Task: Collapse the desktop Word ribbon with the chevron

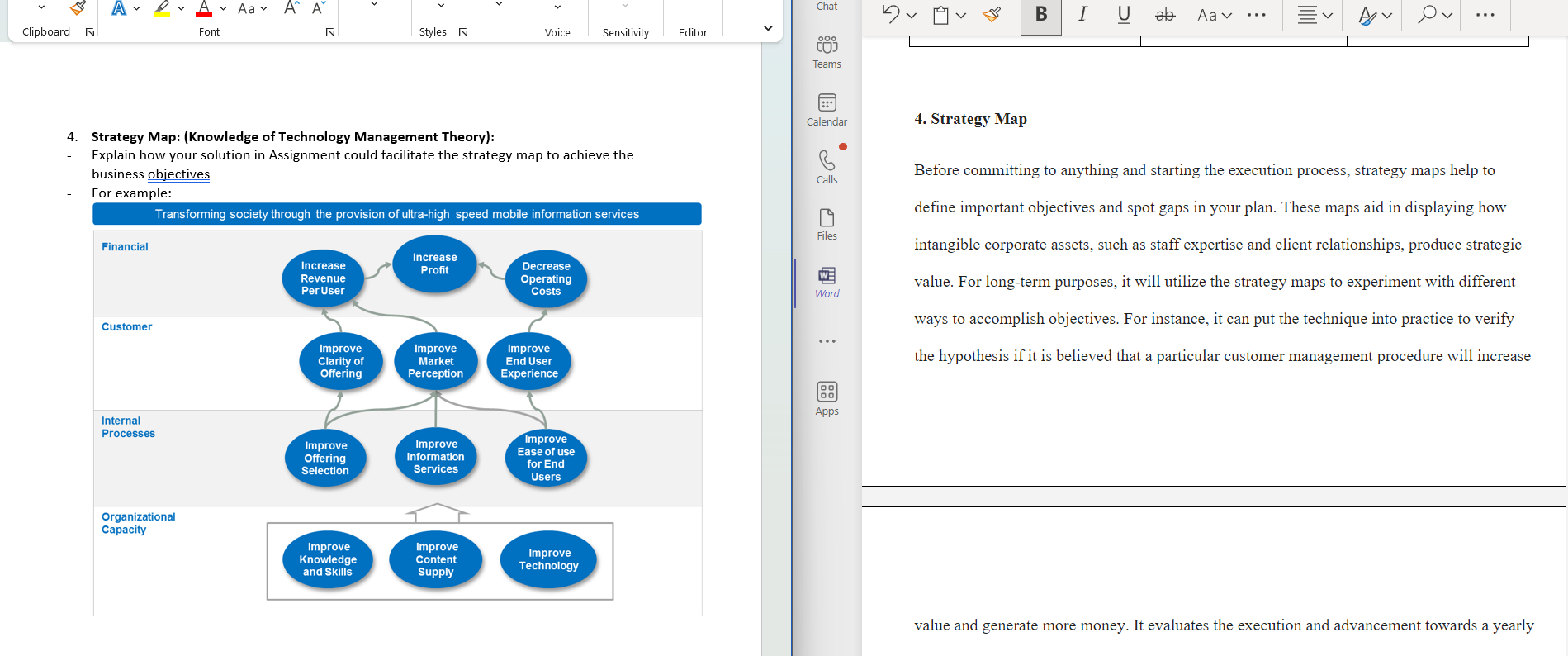Action: 768,28
